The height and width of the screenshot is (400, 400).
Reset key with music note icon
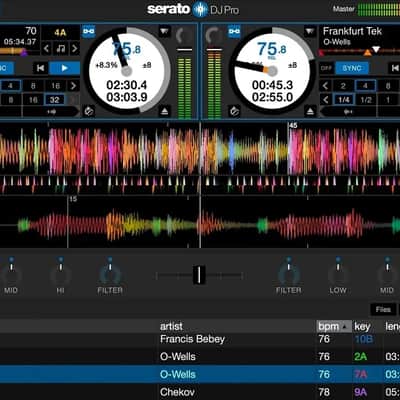(x=61, y=49)
